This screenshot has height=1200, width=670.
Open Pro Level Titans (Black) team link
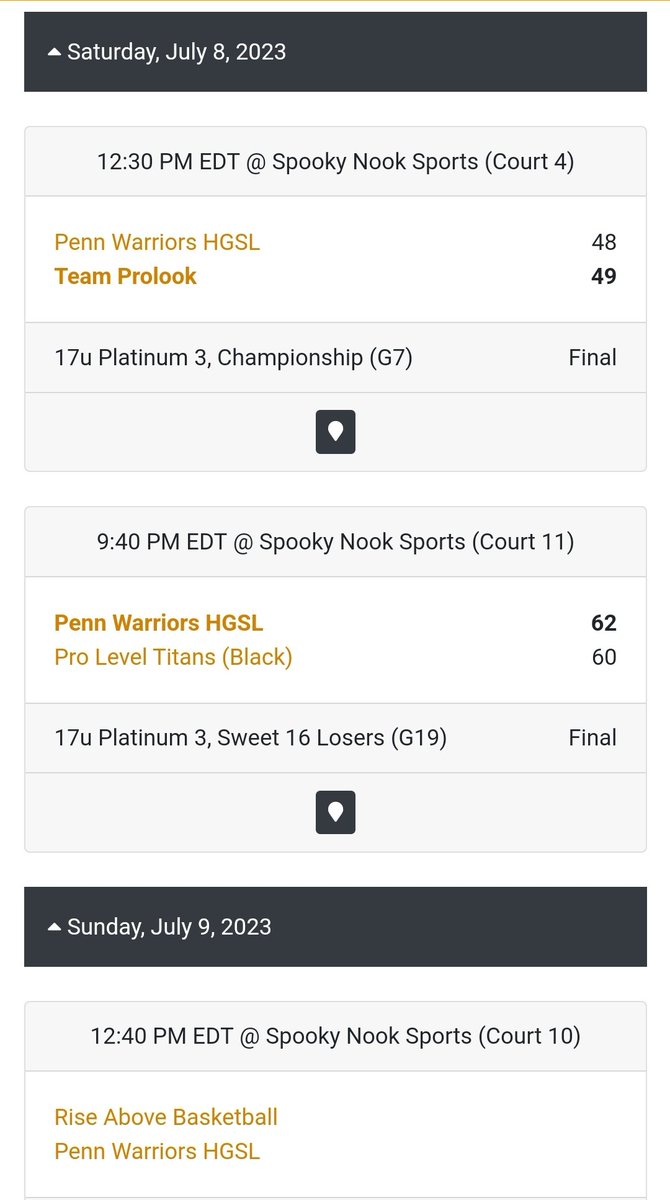click(173, 657)
